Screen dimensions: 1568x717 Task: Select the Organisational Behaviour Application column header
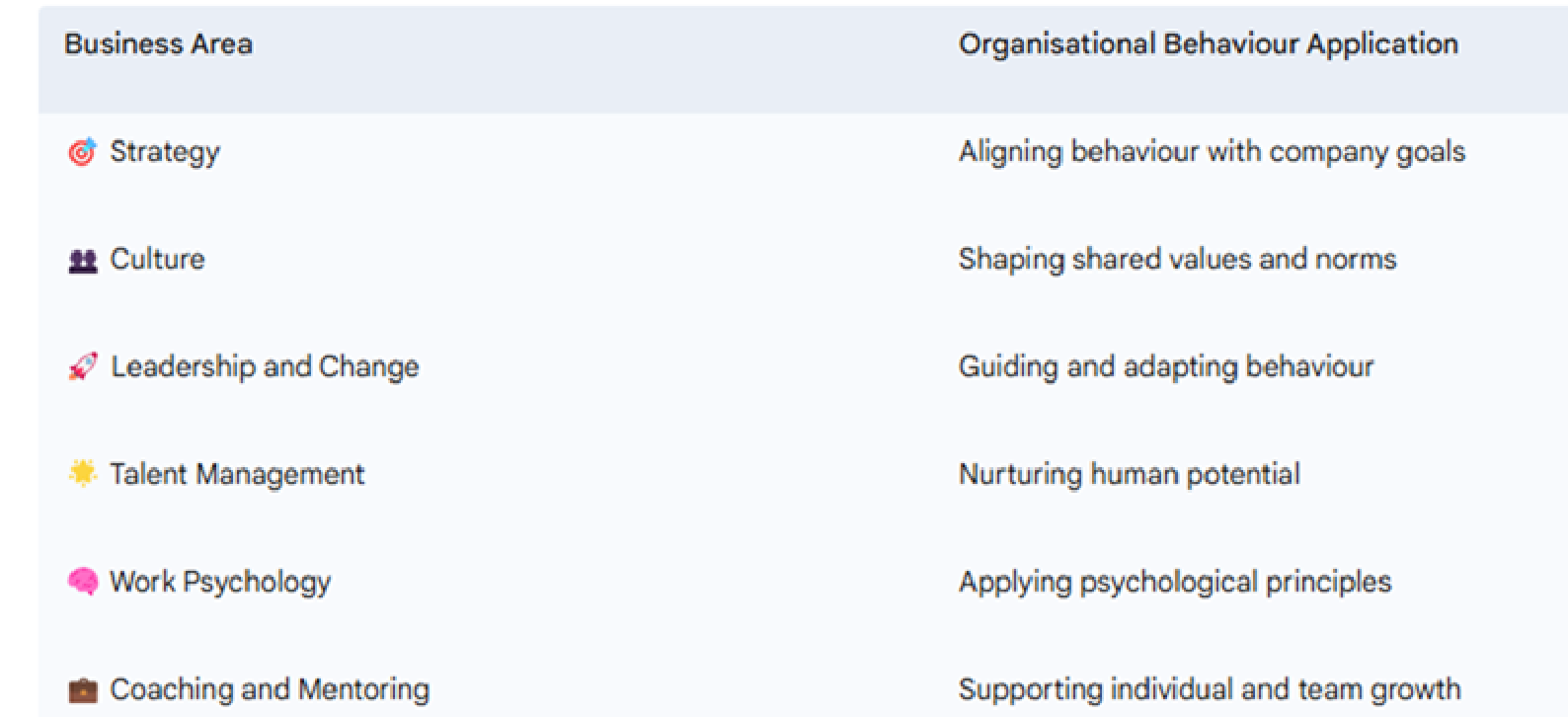1209,43
